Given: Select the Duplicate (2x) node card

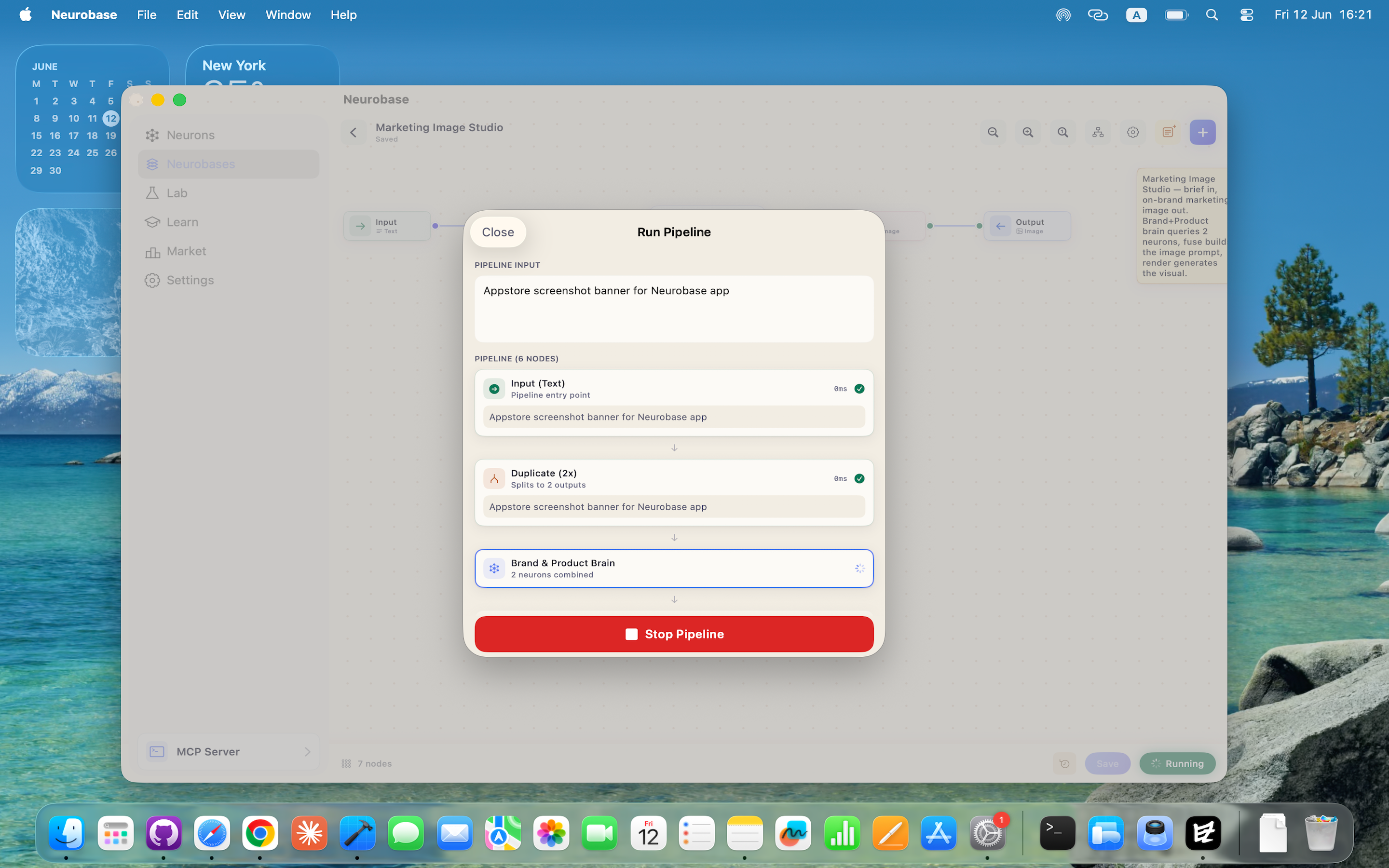Looking at the screenshot, I should (x=674, y=492).
